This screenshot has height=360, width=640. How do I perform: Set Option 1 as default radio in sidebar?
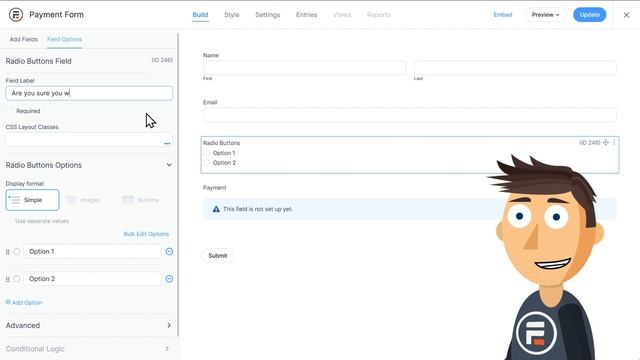coord(17,251)
